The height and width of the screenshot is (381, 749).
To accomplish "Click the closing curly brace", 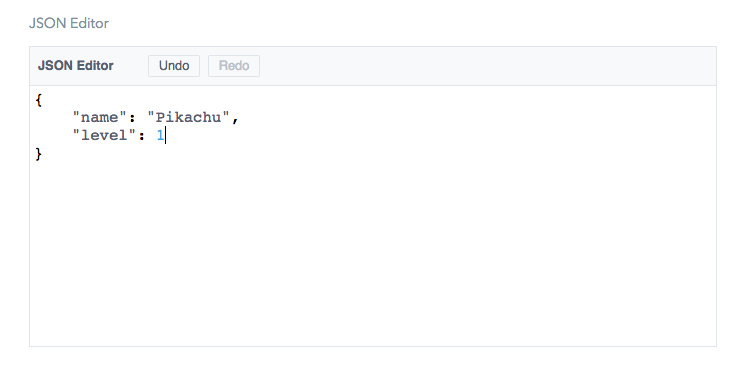I will (39, 154).
